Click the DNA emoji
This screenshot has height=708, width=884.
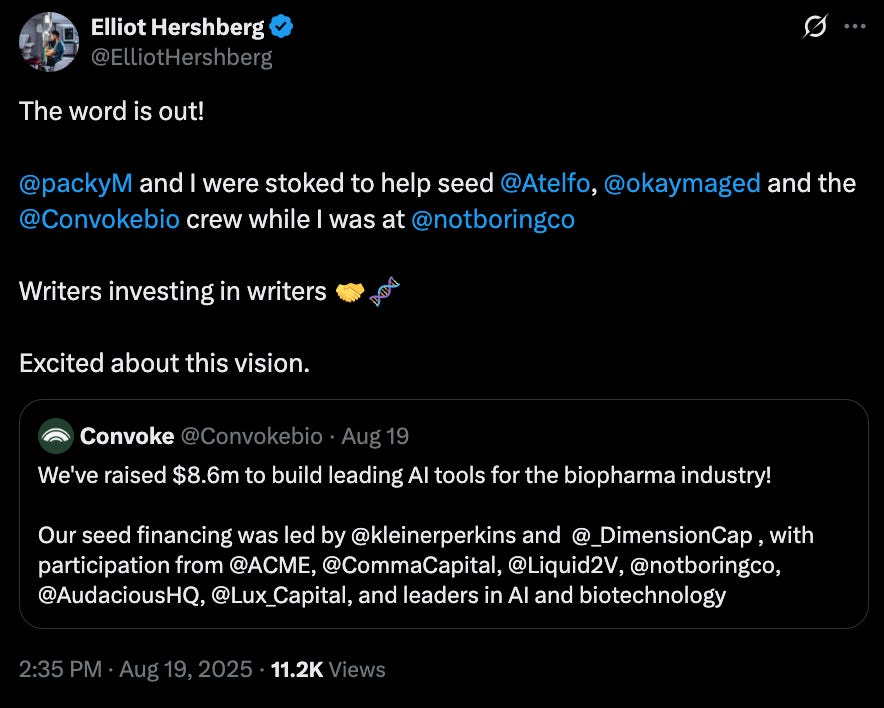[x=384, y=291]
